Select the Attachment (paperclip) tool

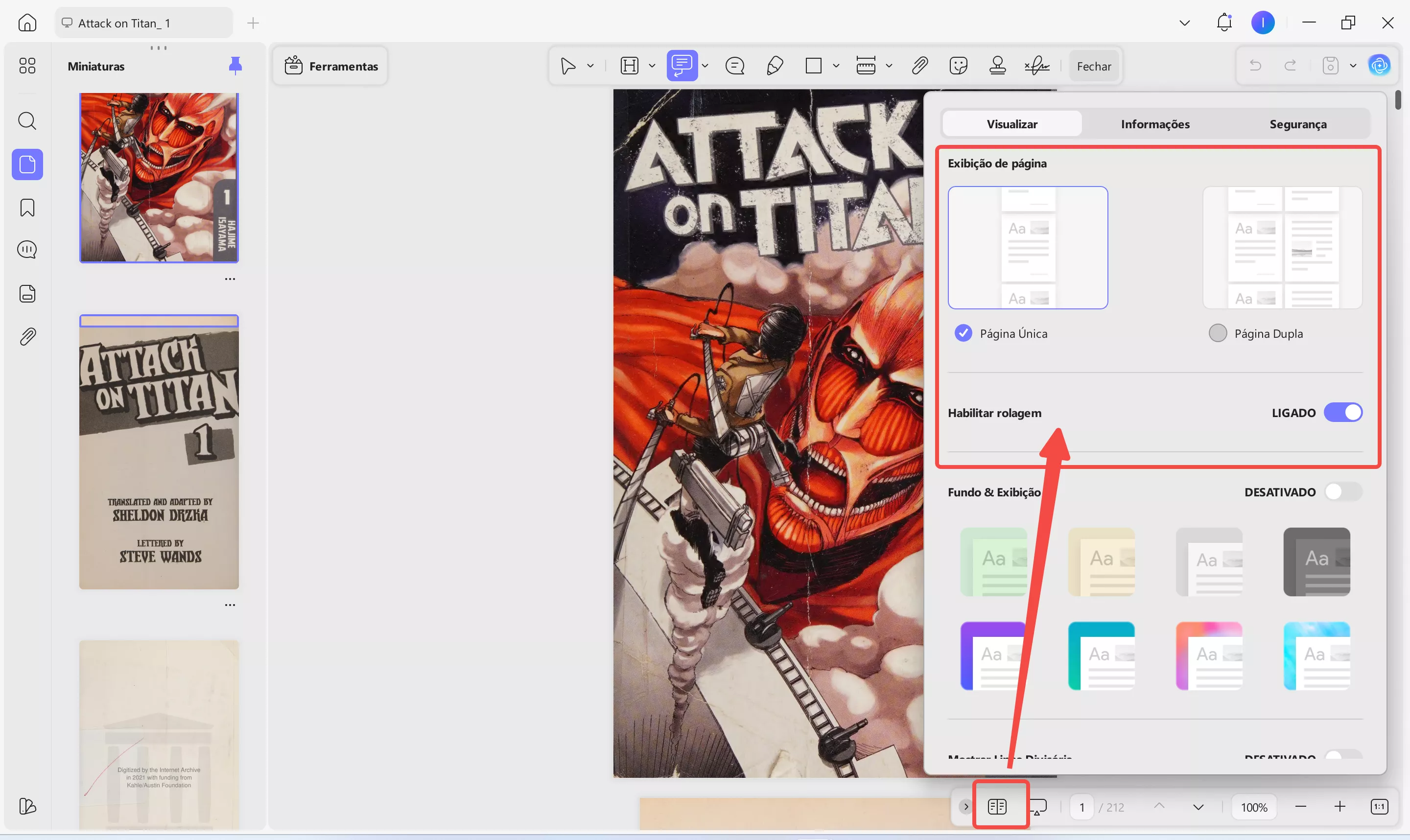[x=919, y=66]
